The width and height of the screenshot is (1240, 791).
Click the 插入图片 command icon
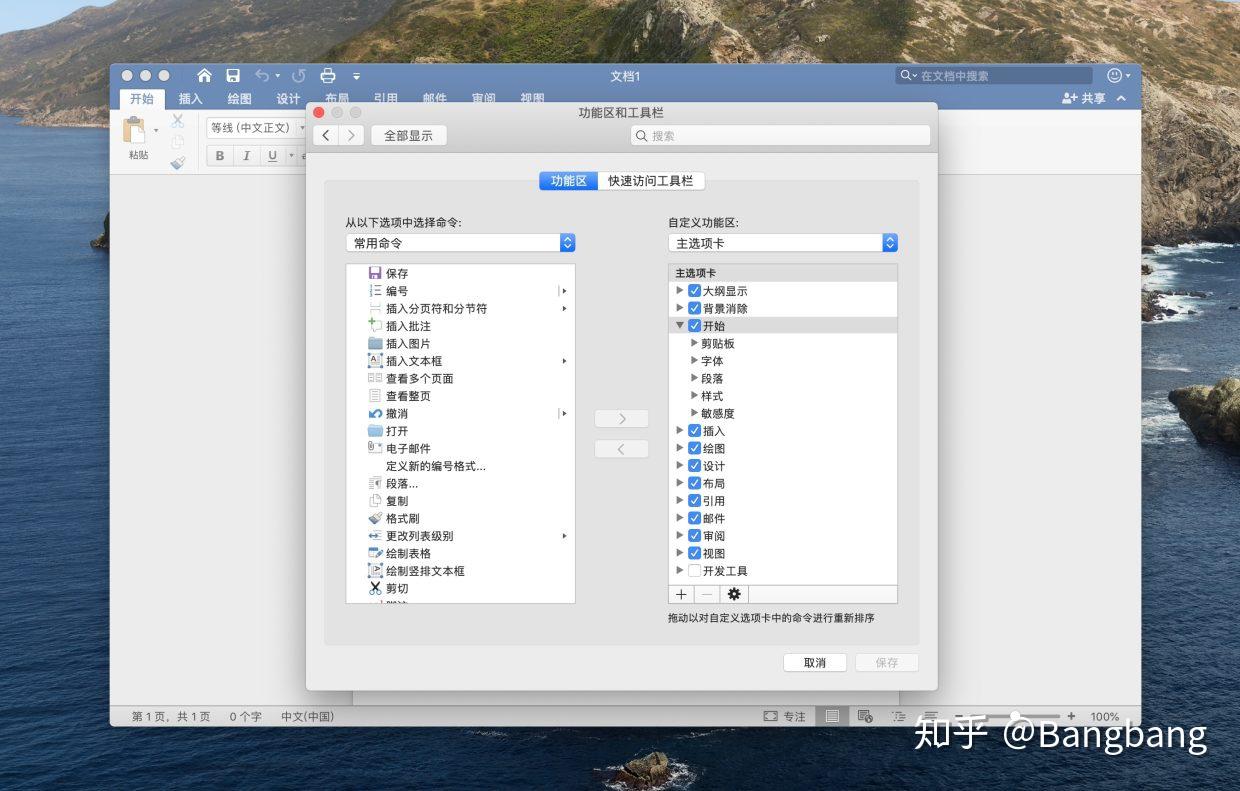374,343
